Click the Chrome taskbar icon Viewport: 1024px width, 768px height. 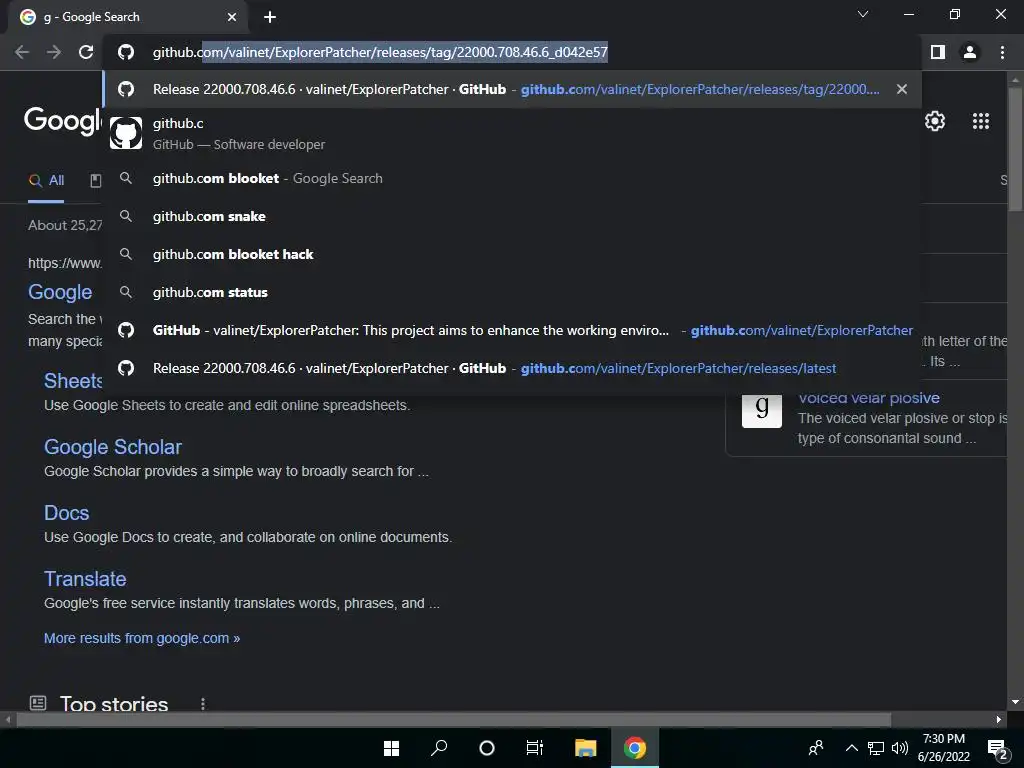634,748
